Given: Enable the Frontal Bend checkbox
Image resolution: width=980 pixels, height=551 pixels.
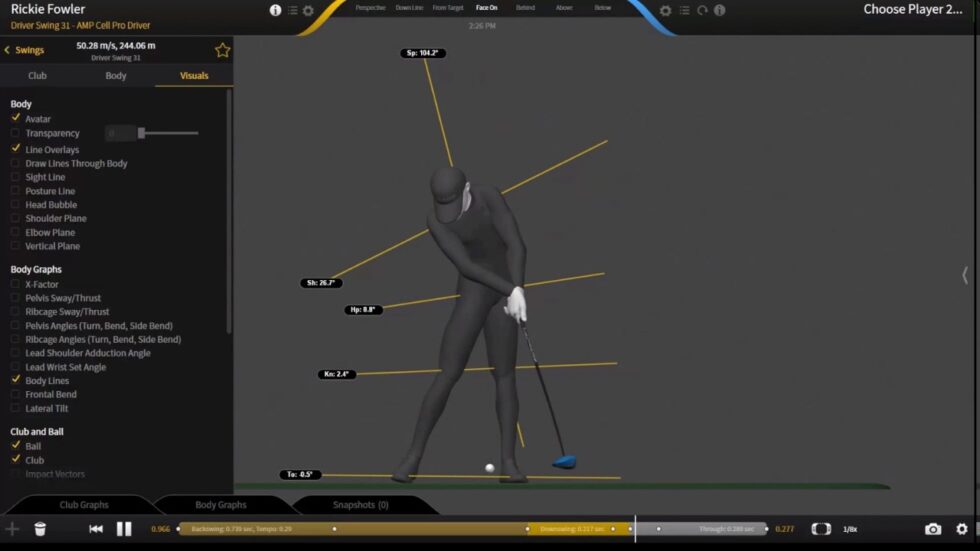Looking at the screenshot, I should click(x=16, y=394).
